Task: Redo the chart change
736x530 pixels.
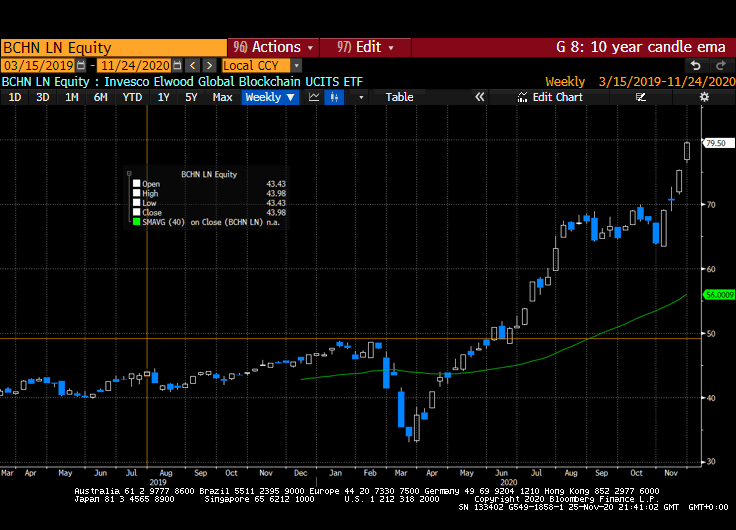Action: click(x=721, y=65)
